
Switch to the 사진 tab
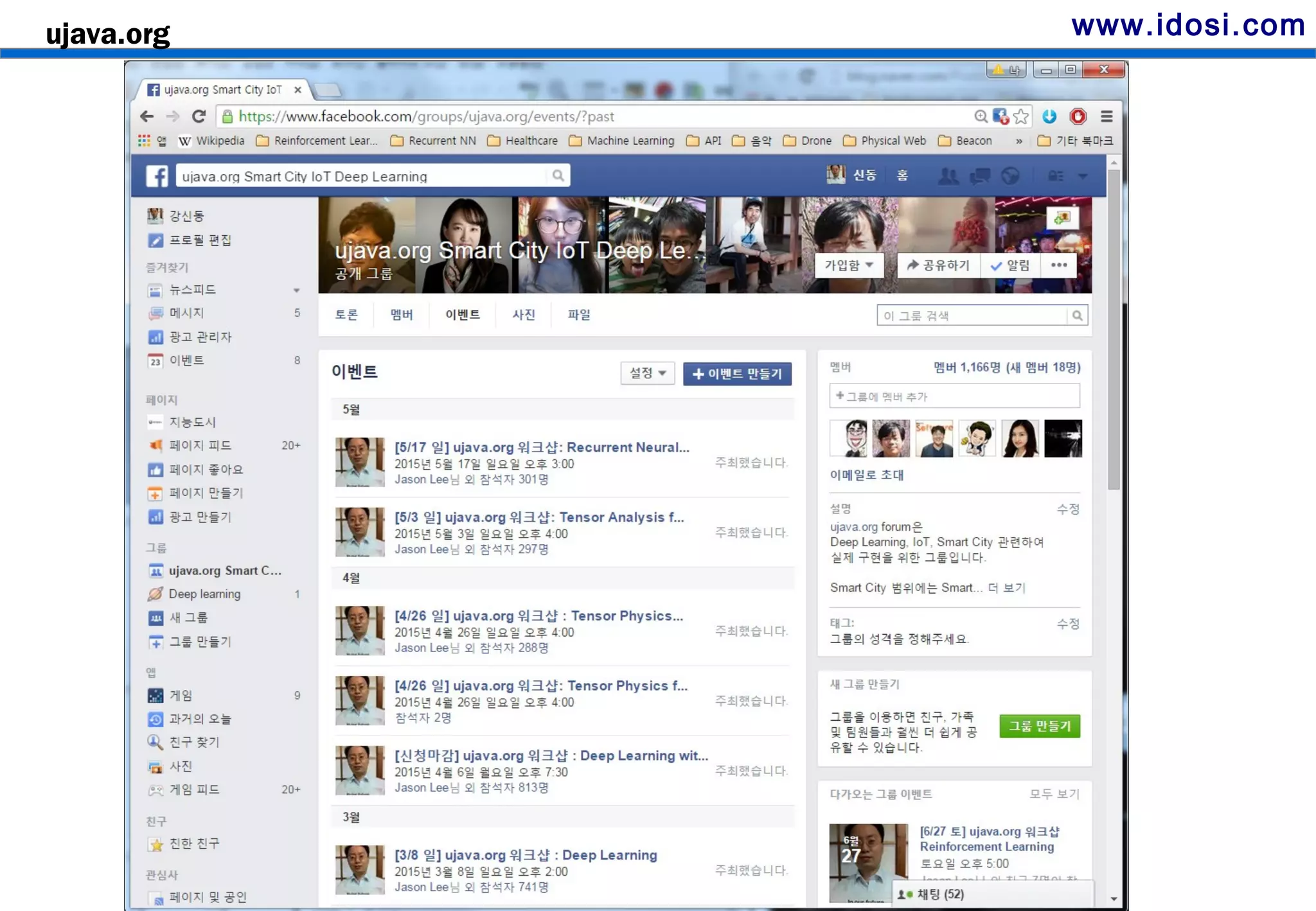click(x=524, y=315)
